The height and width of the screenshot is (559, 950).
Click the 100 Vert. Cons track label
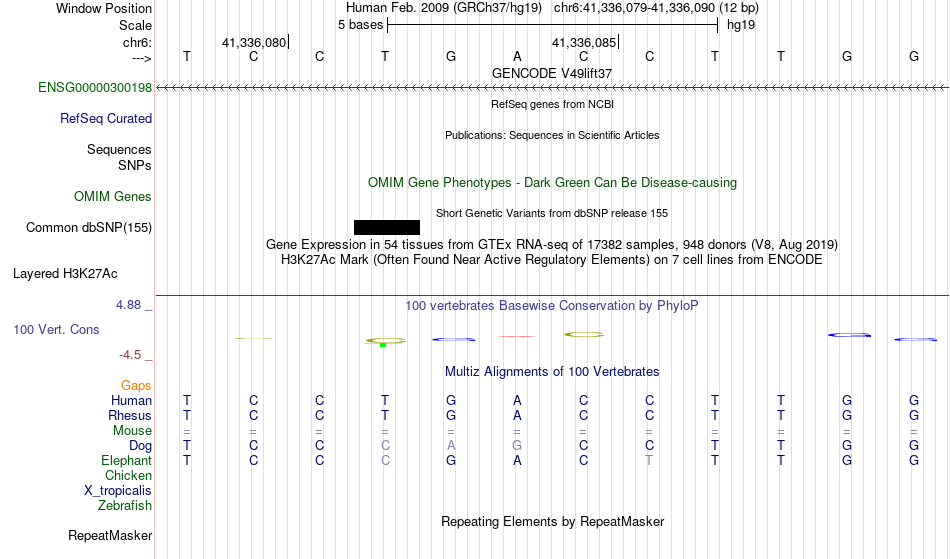tap(56, 329)
